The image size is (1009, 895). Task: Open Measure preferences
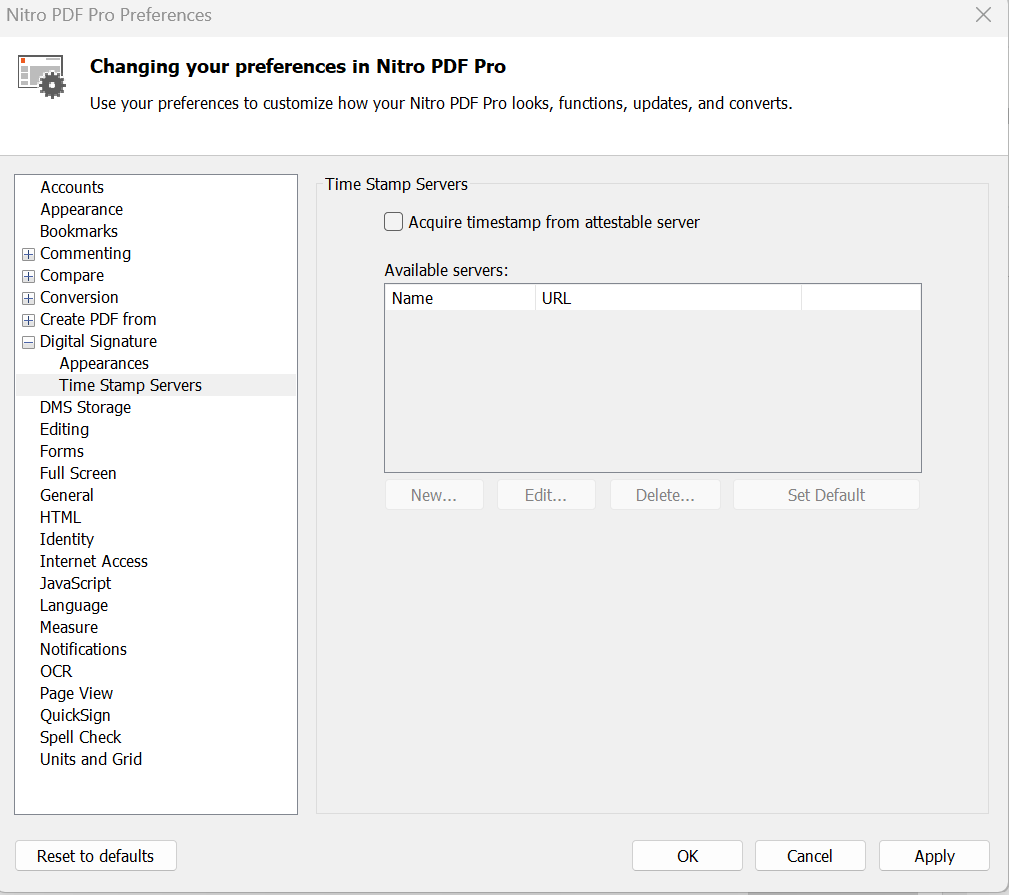click(x=69, y=627)
